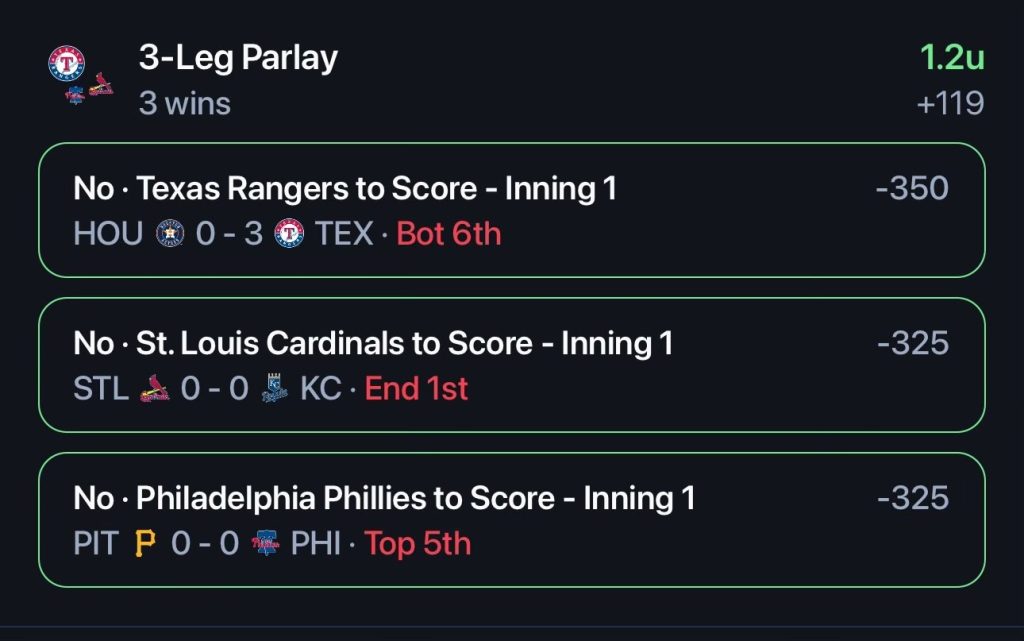Click the Royals logo beside KC
This screenshot has height=641, width=1024.
point(274,388)
